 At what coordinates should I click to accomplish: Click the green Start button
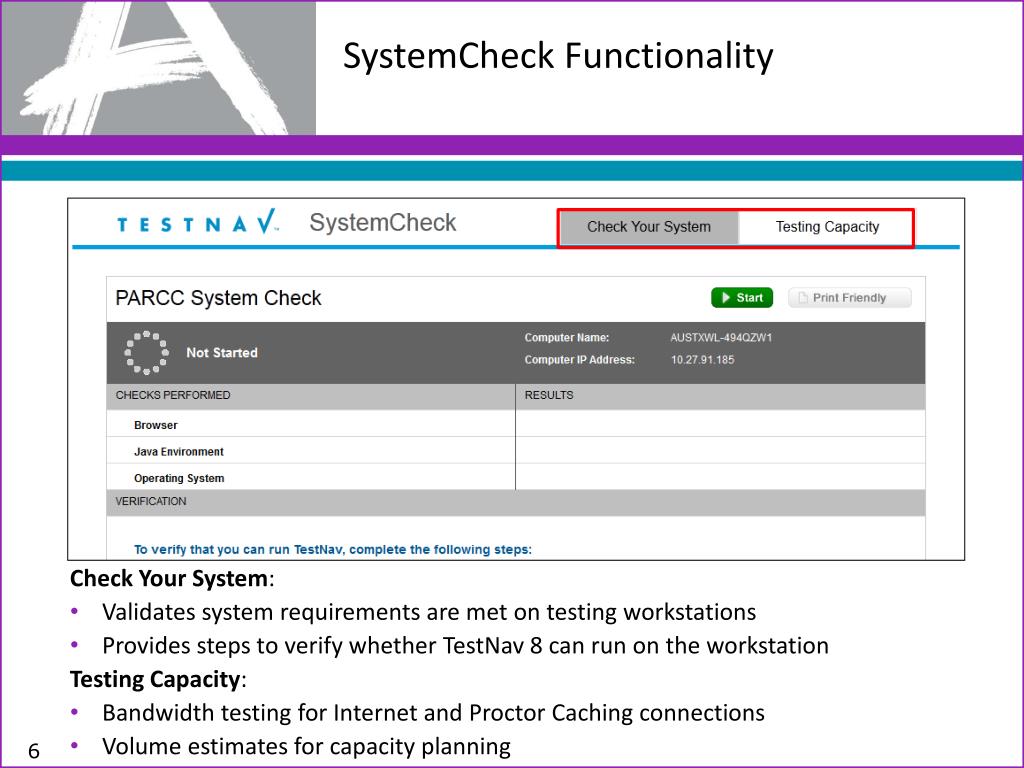point(742,298)
